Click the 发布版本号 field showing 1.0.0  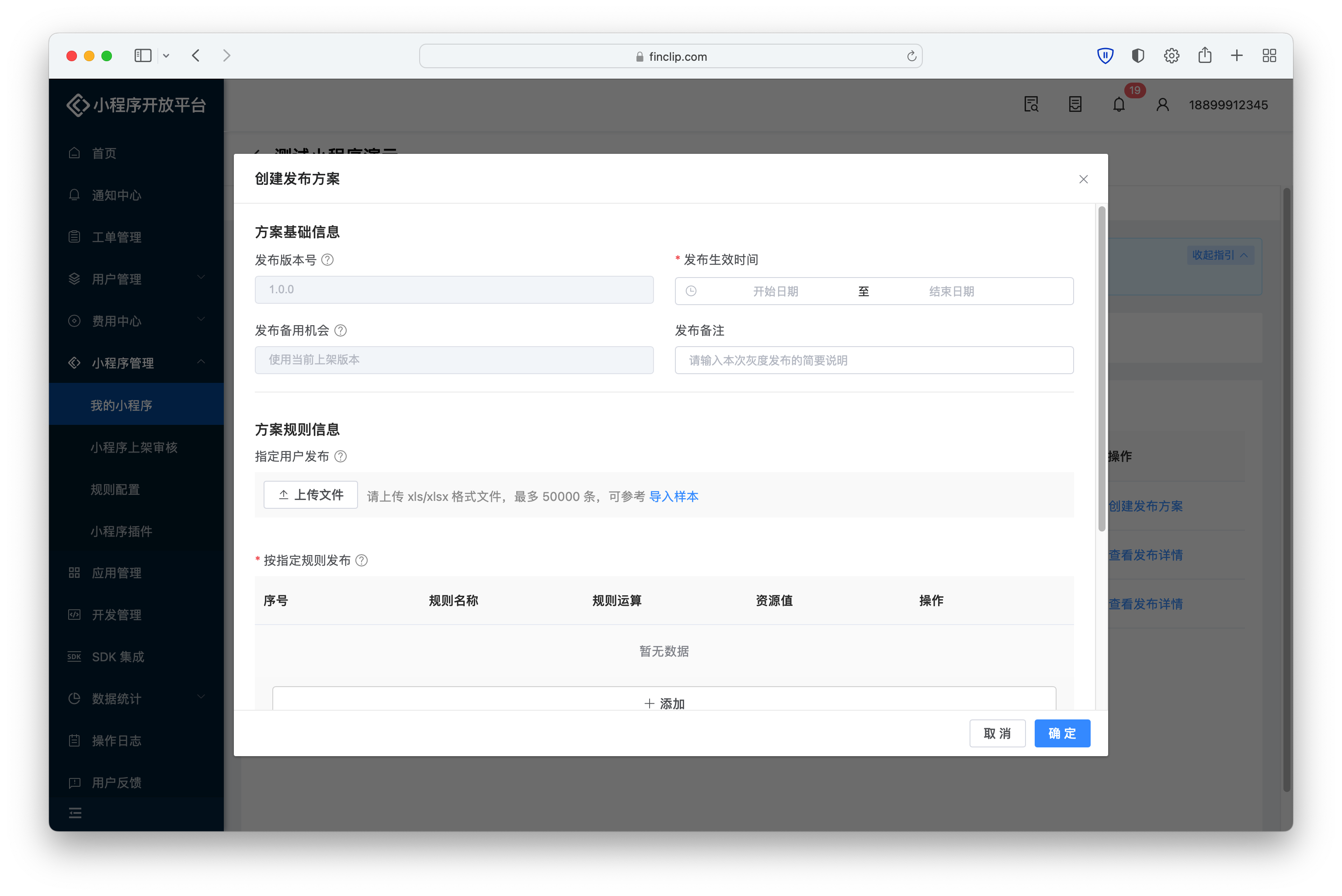[454, 290]
